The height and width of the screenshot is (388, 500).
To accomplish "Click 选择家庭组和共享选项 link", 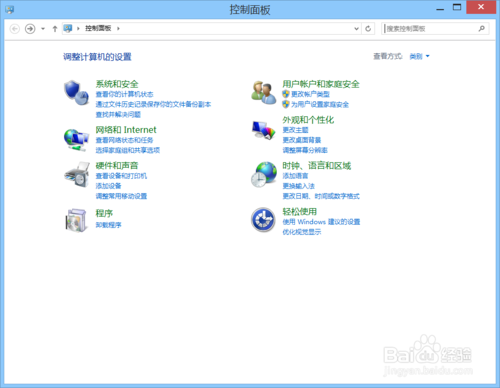I will point(128,150).
